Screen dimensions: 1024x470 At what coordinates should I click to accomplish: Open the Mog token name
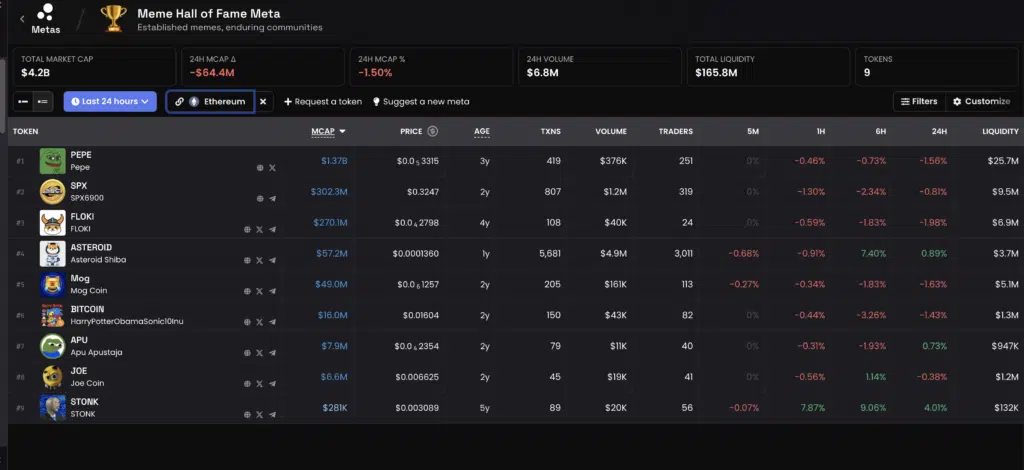[80, 278]
